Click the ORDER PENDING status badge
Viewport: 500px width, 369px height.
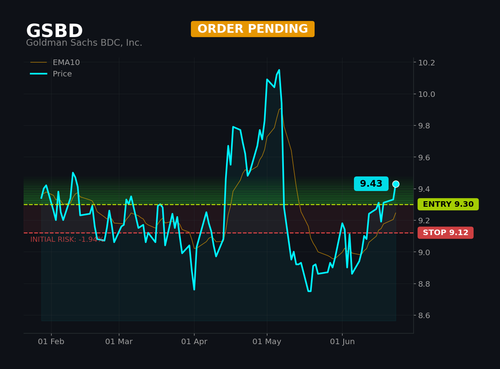[253, 29]
